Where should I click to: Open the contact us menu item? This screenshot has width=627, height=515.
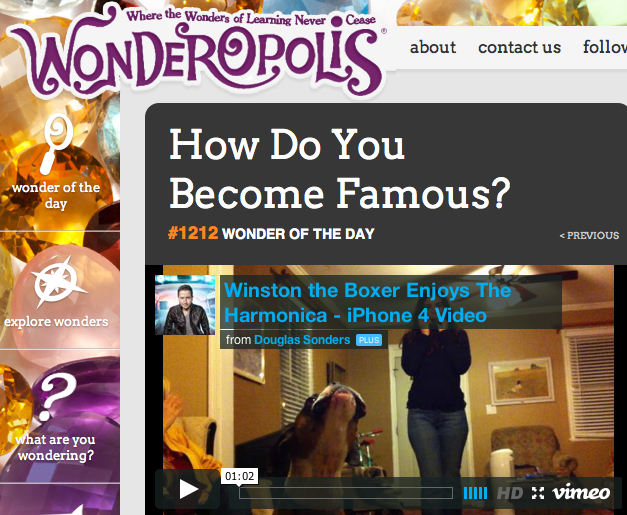click(519, 48)
